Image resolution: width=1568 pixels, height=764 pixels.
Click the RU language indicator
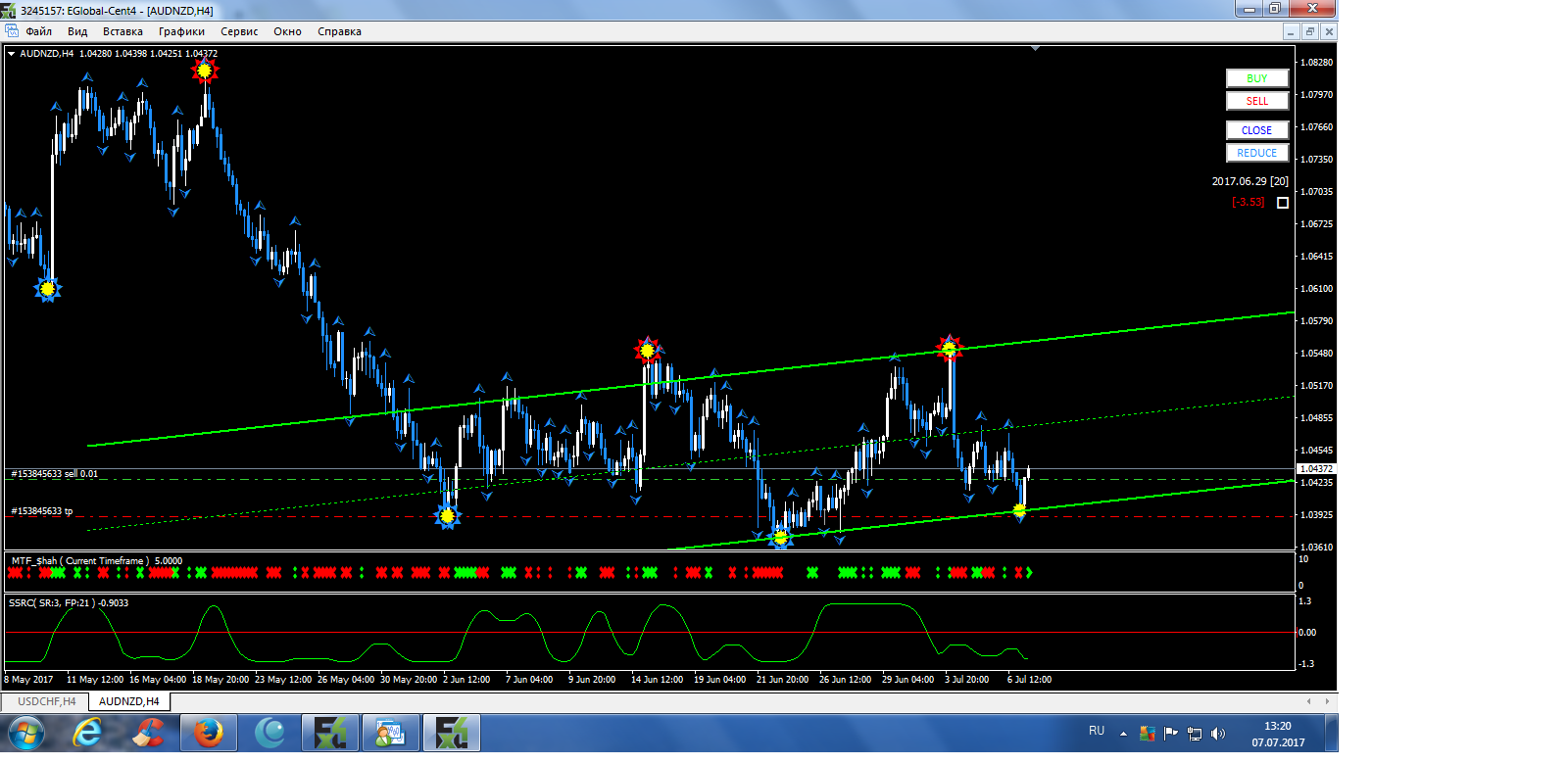click(x=1097, y=731)
